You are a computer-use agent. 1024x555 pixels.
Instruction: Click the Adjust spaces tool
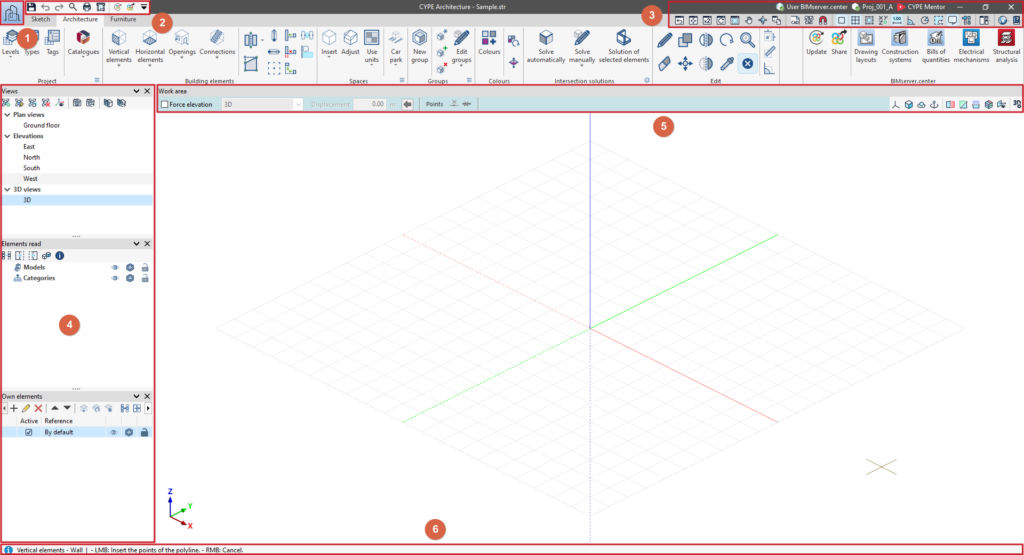350,42
